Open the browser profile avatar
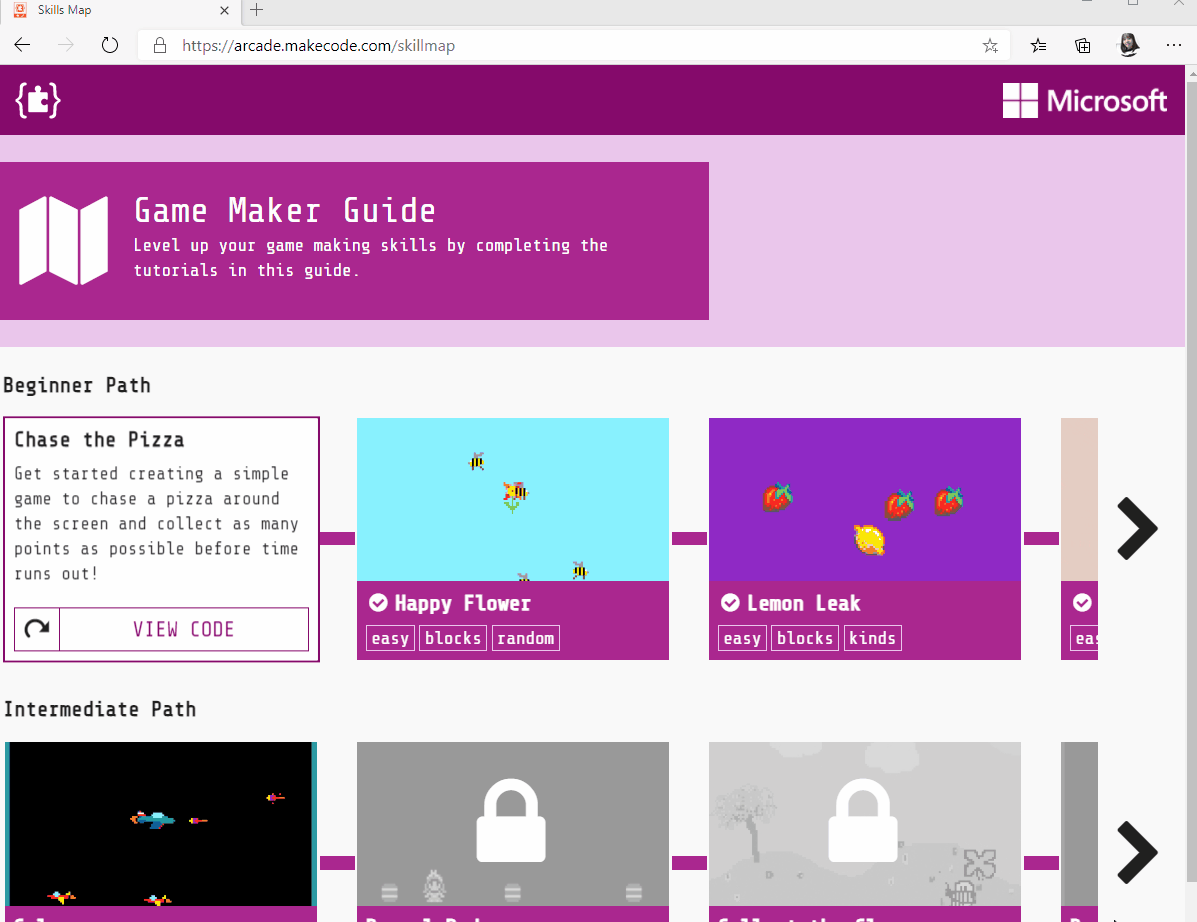The width and height of the screenshot is (1197, 922). tap(1128, 45)
